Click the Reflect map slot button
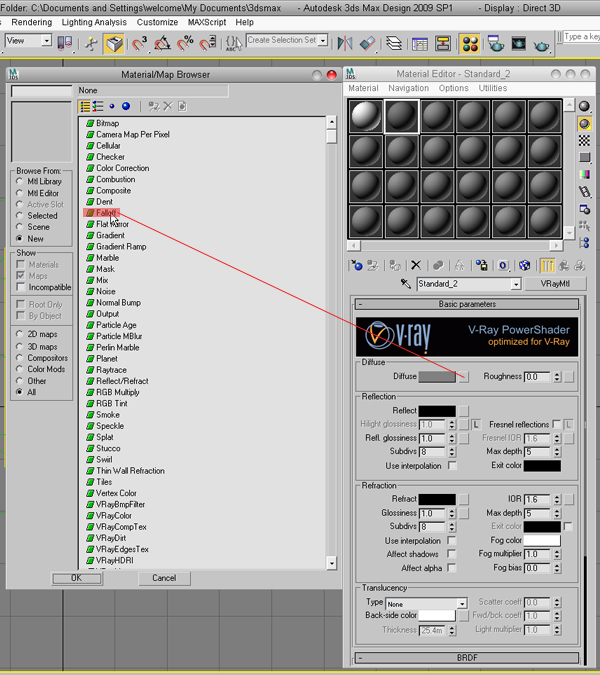This screenshot has height=675, width=600. point(464,411)
